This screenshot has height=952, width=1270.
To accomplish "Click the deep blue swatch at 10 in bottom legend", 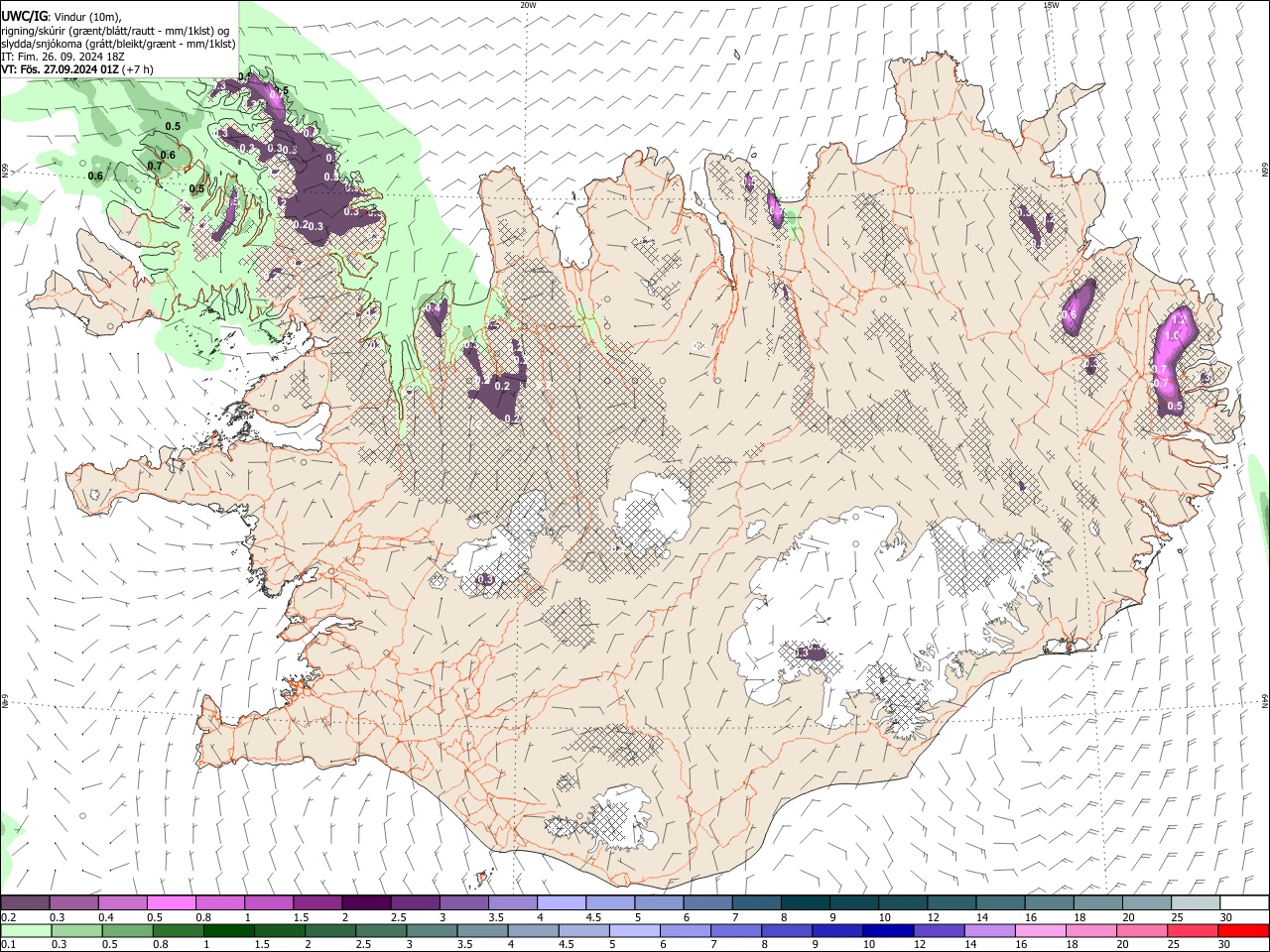I will [886, 930].
